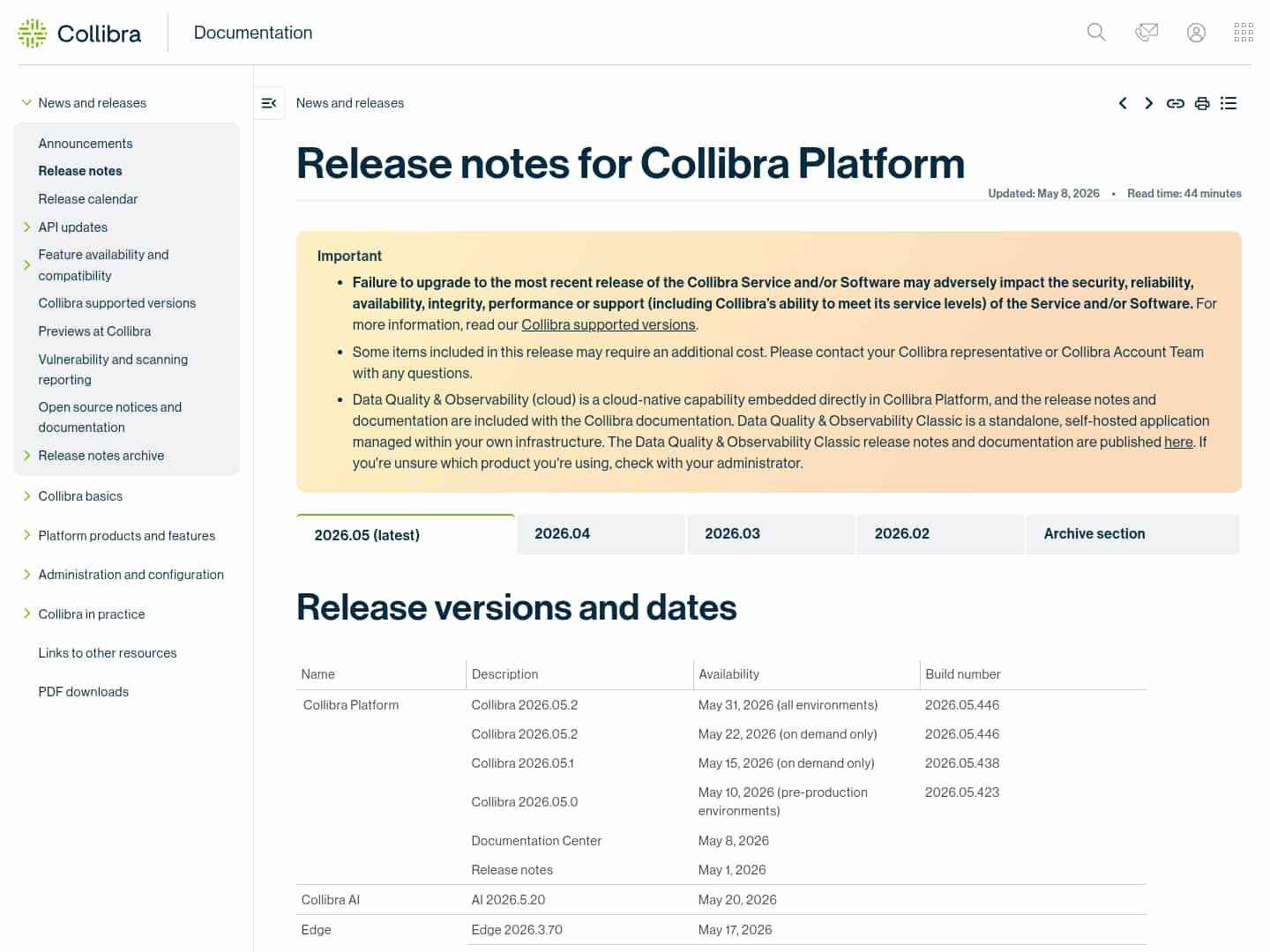Open PDF downloads in the sidebar
The height and width of the screenshot is (952, 1270).
pyautogui.click(x=84, y=691)
